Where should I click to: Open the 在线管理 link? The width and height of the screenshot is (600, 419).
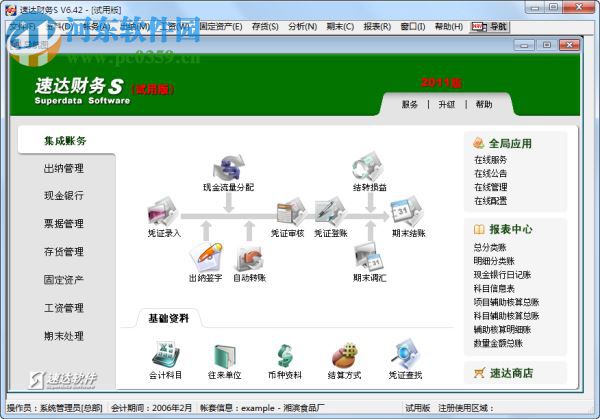coord(491,187)
